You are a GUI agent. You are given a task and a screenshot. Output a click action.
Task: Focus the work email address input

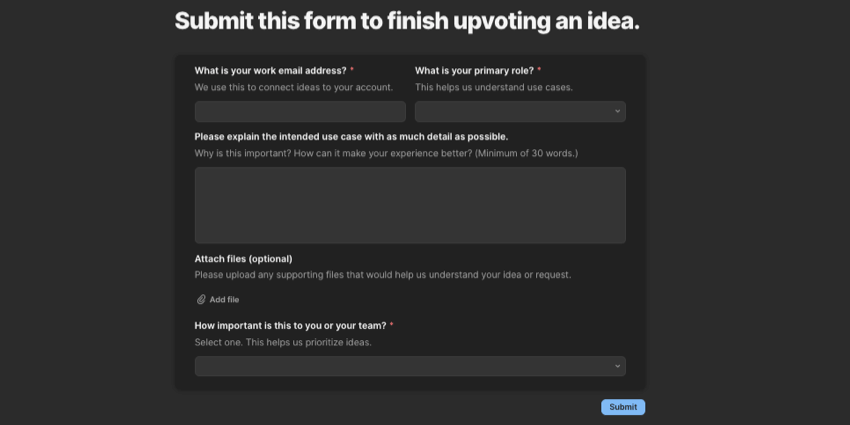300,111
